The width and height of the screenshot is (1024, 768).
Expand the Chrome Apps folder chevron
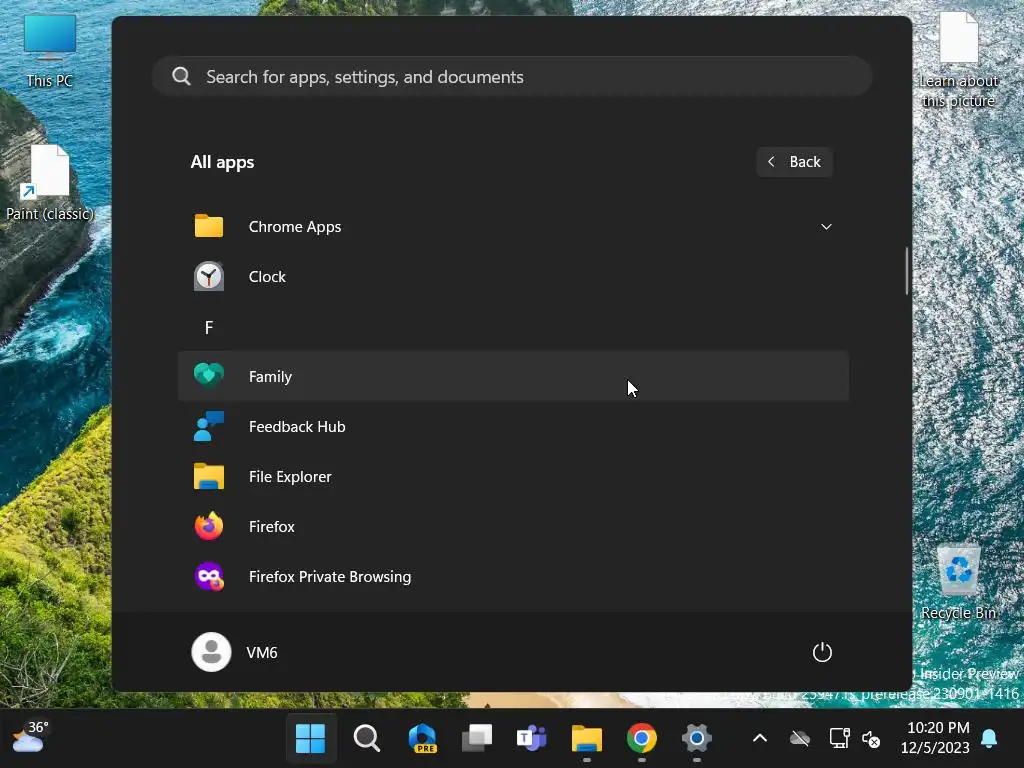point(826,227)
